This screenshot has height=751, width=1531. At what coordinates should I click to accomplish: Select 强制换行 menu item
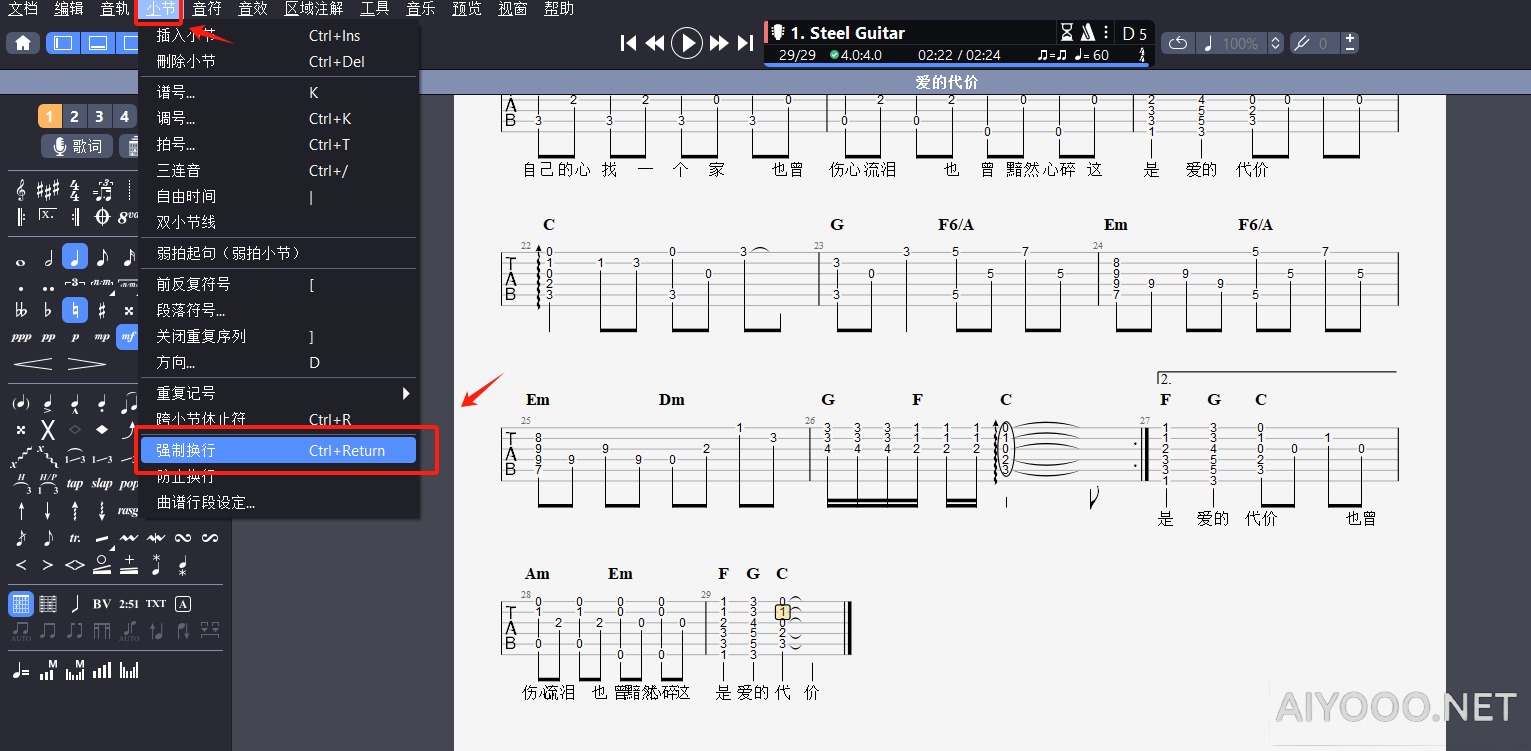(279, 451)
